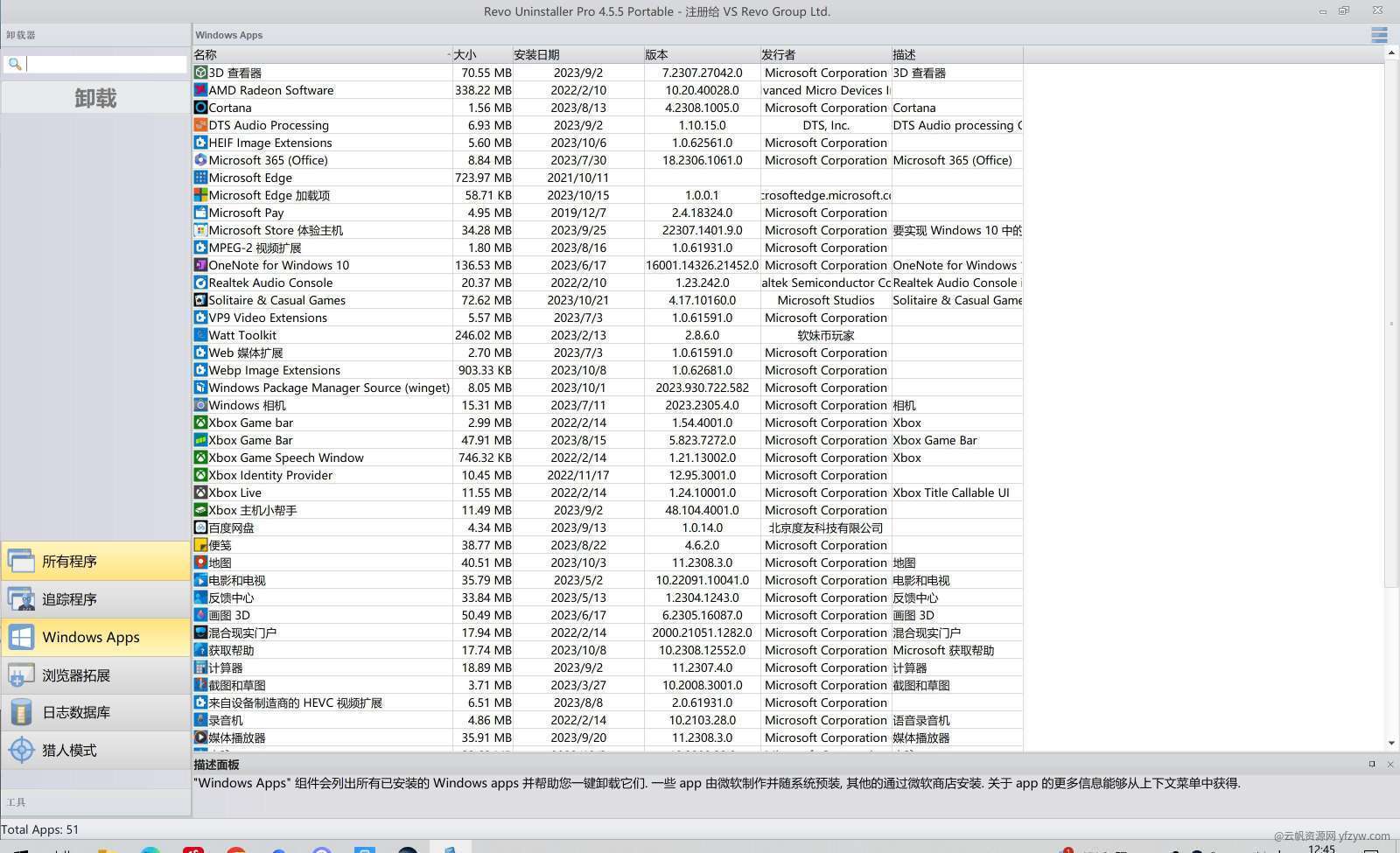Sort by the 大小 column header
Viewport: 1400px width, 853px height.
(482, 54)
